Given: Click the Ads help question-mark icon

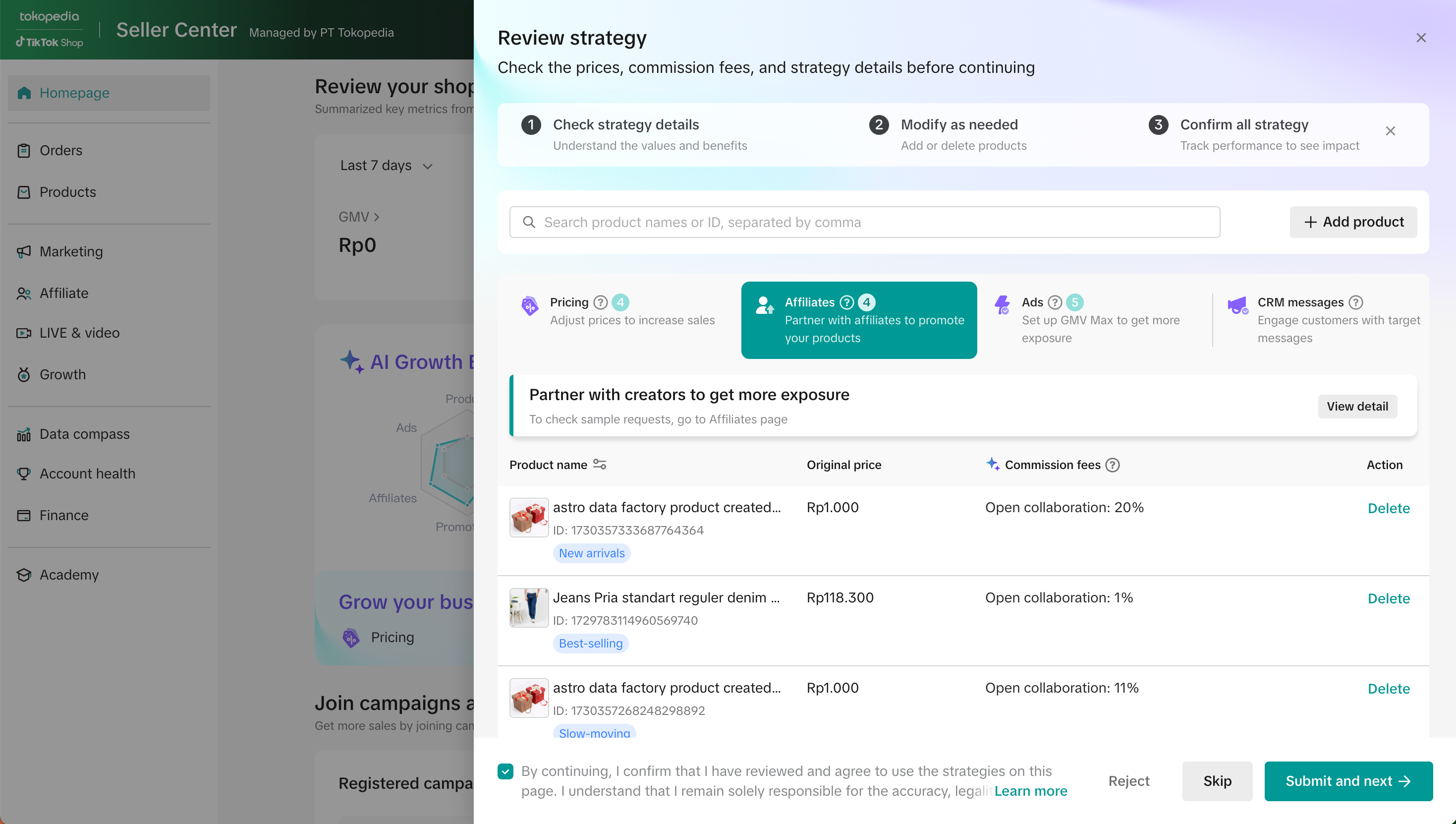Looking at the screenshot, I should [x=1055, y=302].
